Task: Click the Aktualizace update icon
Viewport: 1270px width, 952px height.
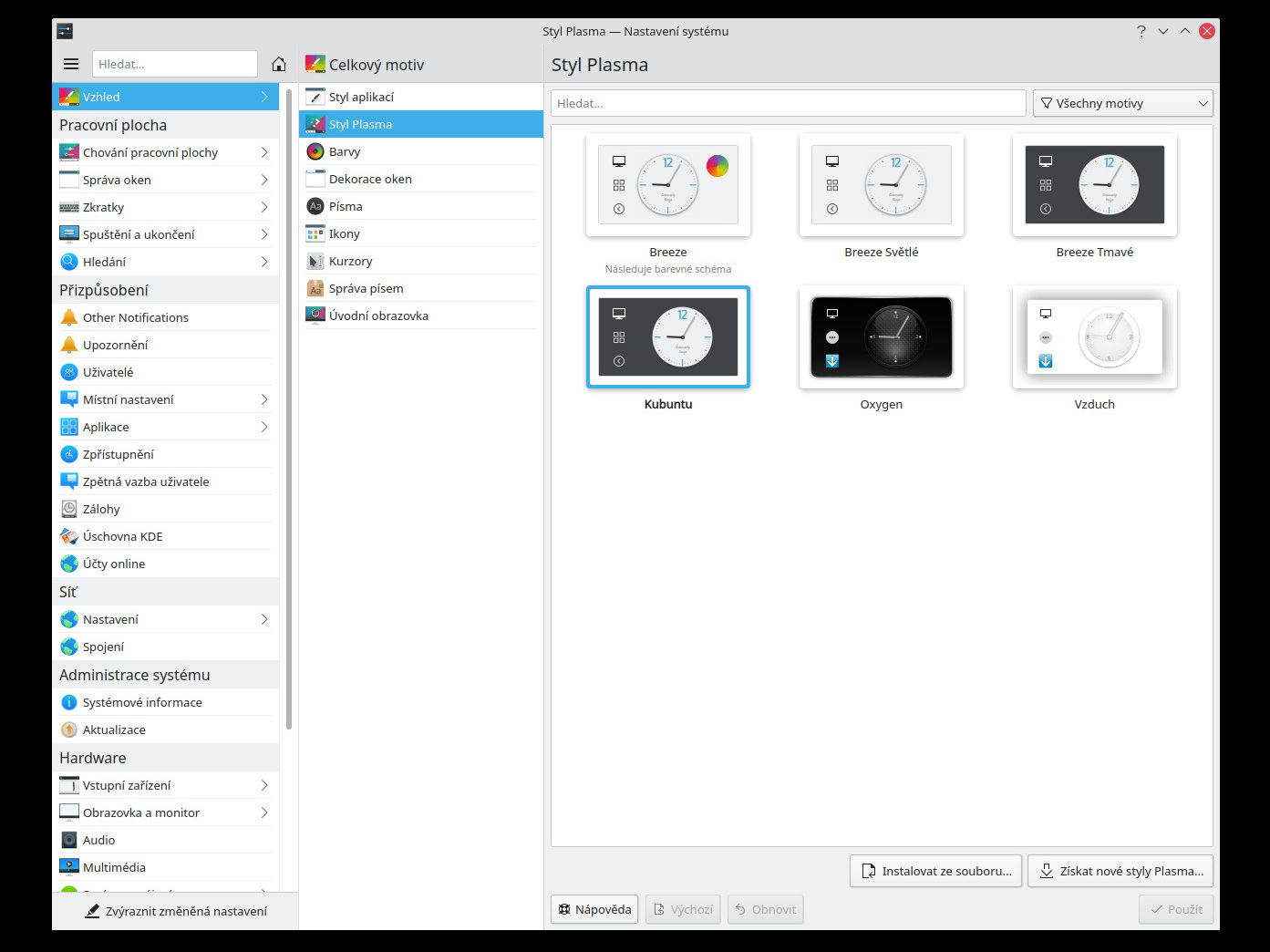Action: 69,730
